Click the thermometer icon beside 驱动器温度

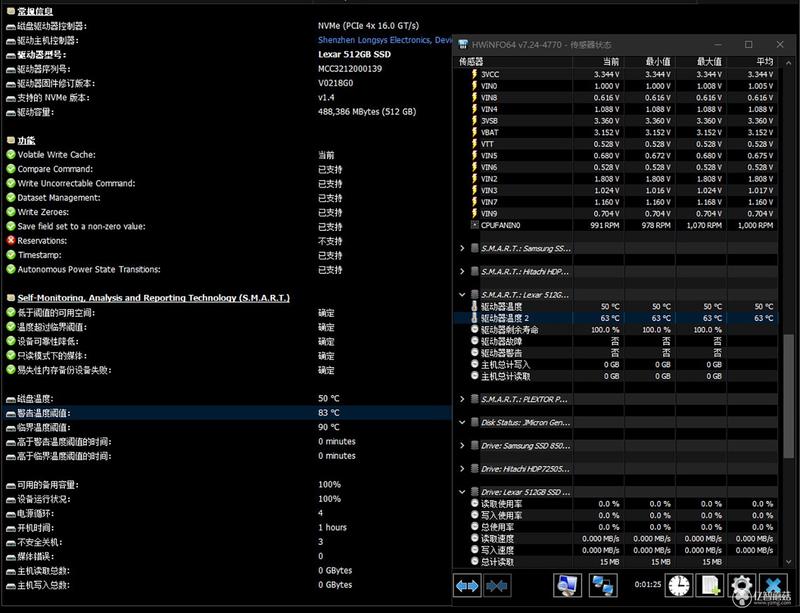coord(474,306)
